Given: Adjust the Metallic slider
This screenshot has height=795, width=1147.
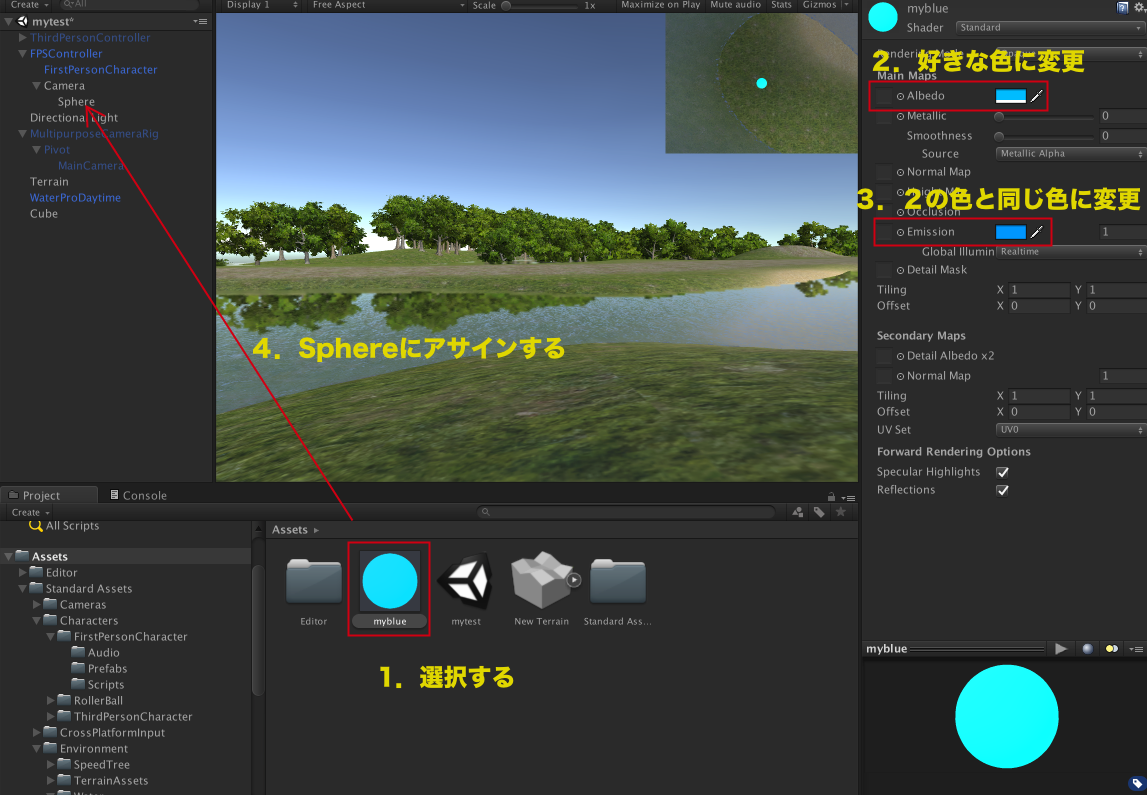Looking at the screenshot, I should [x=1045, y=116].
